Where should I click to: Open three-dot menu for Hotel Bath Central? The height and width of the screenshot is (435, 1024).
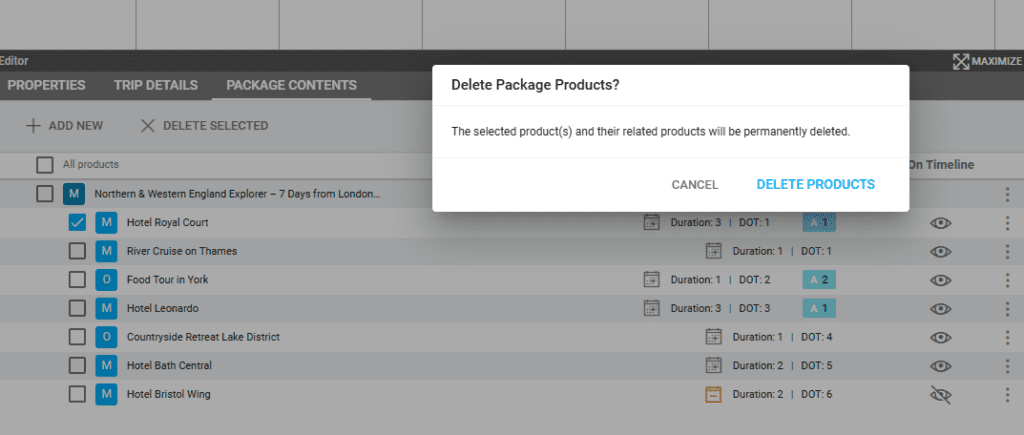(1007, 366)
